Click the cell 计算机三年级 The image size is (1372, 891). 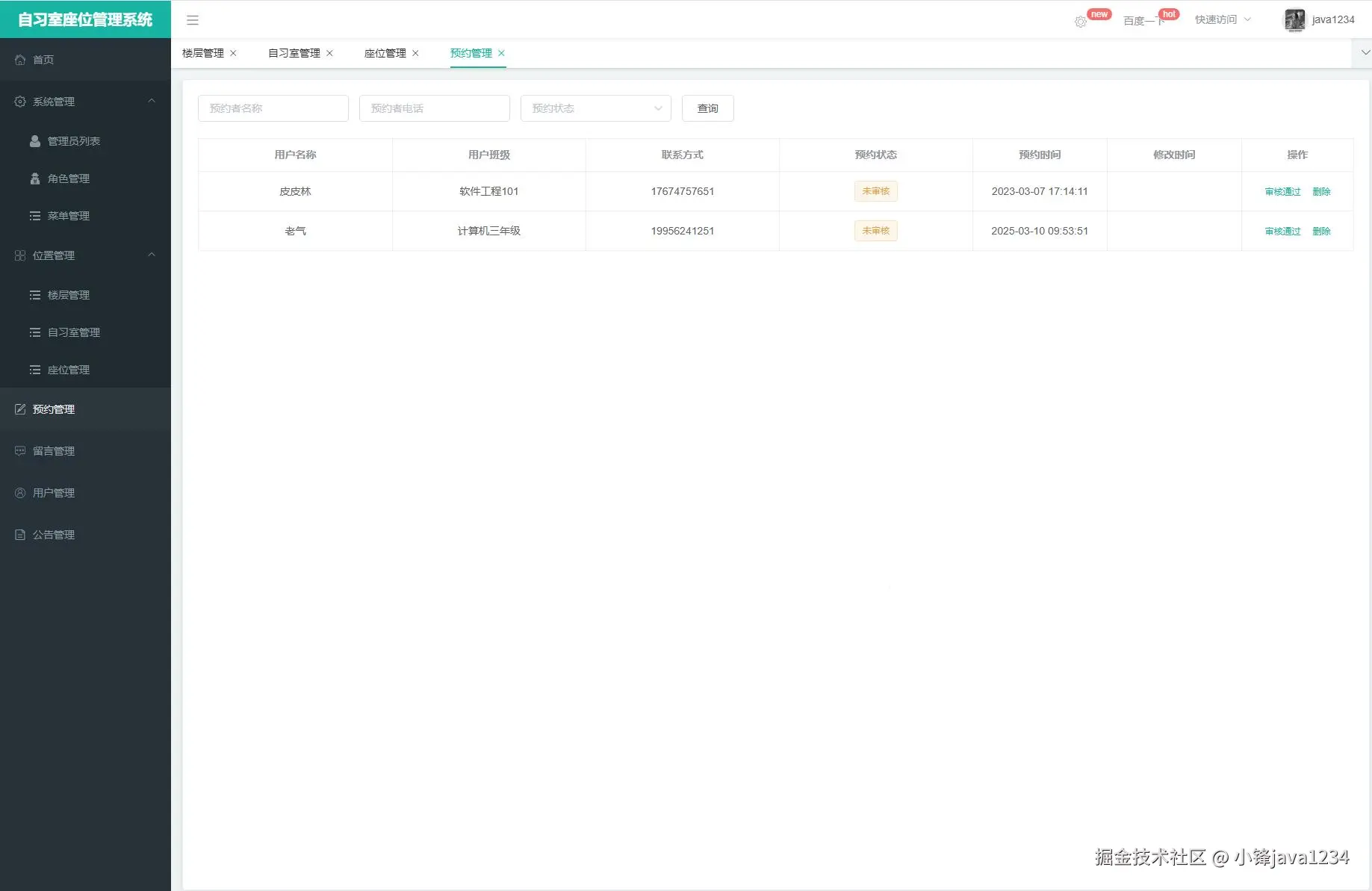[x=488, y=231]
